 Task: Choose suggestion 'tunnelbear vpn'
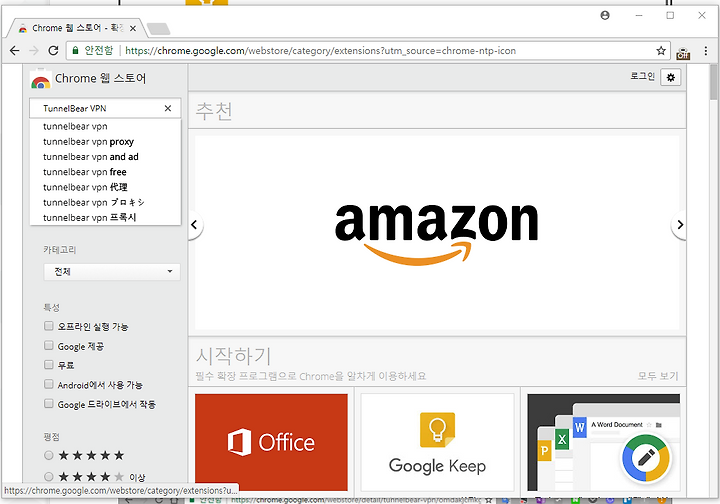(105, 126)
